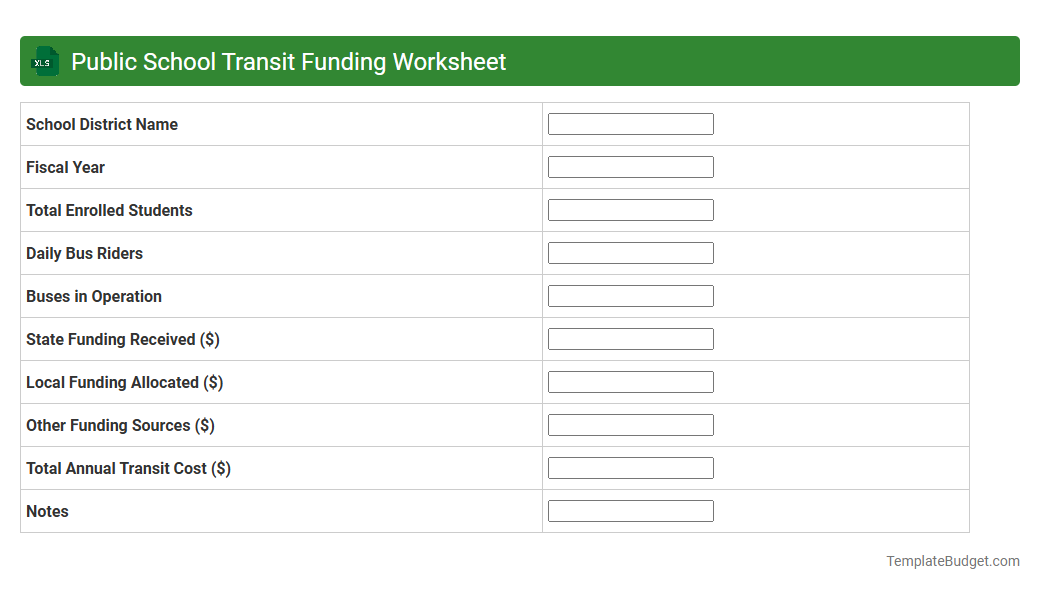The width and height of the screenshot is (1040, 590).
Task: Open the TemplateBudget.com website link
Action: pos(951,560)
